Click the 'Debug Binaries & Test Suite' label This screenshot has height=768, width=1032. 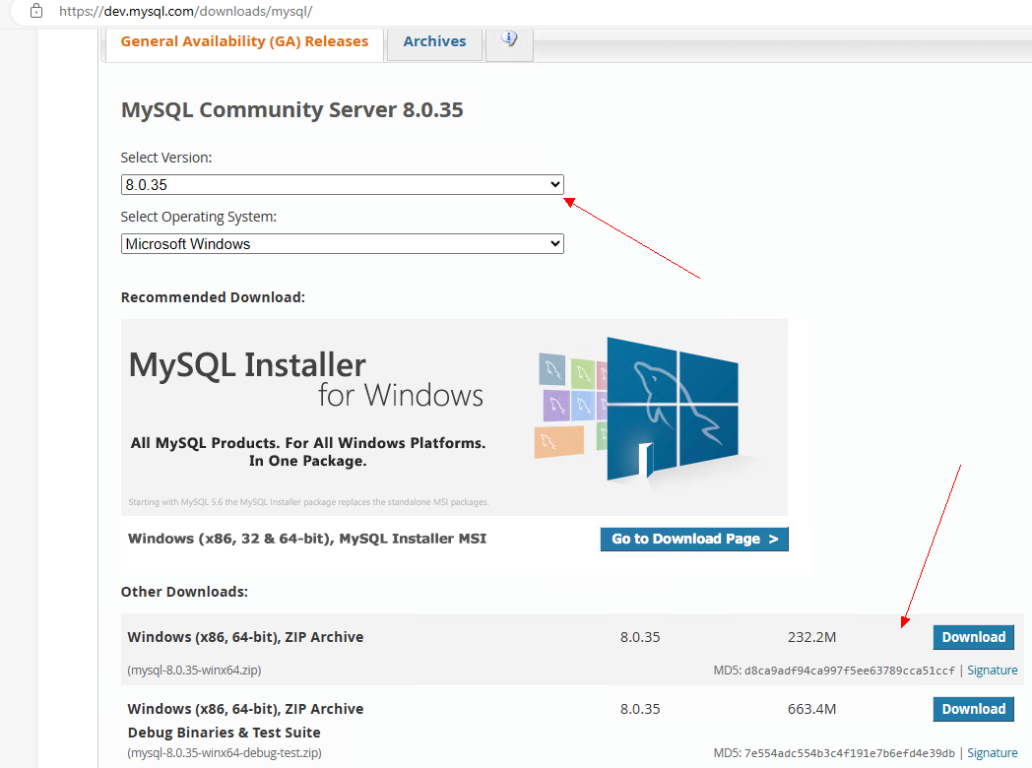[x=224, y=732]
